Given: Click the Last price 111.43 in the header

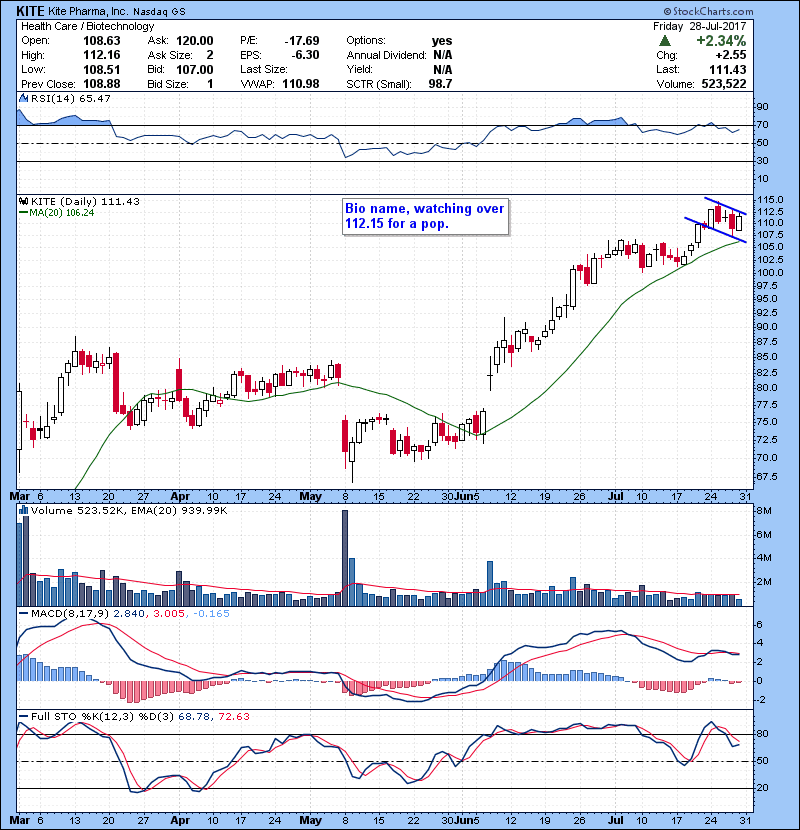Looking at the screenshot, I should tap(727, 69).
